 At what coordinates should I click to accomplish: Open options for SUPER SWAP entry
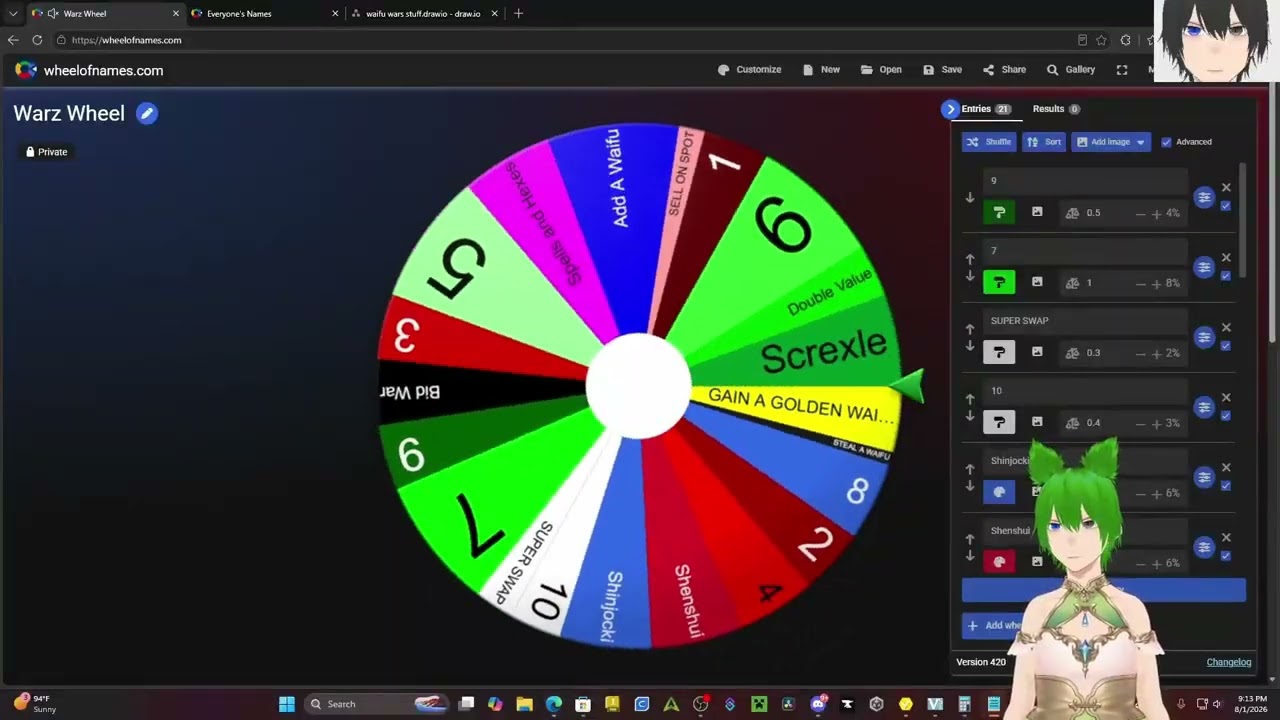1204,337
